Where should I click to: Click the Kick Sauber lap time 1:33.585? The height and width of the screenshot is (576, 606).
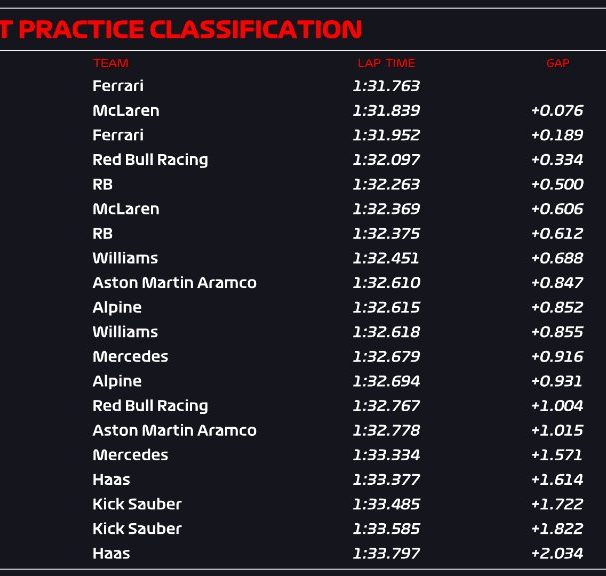pyautogui.click(x=386, y=529)
